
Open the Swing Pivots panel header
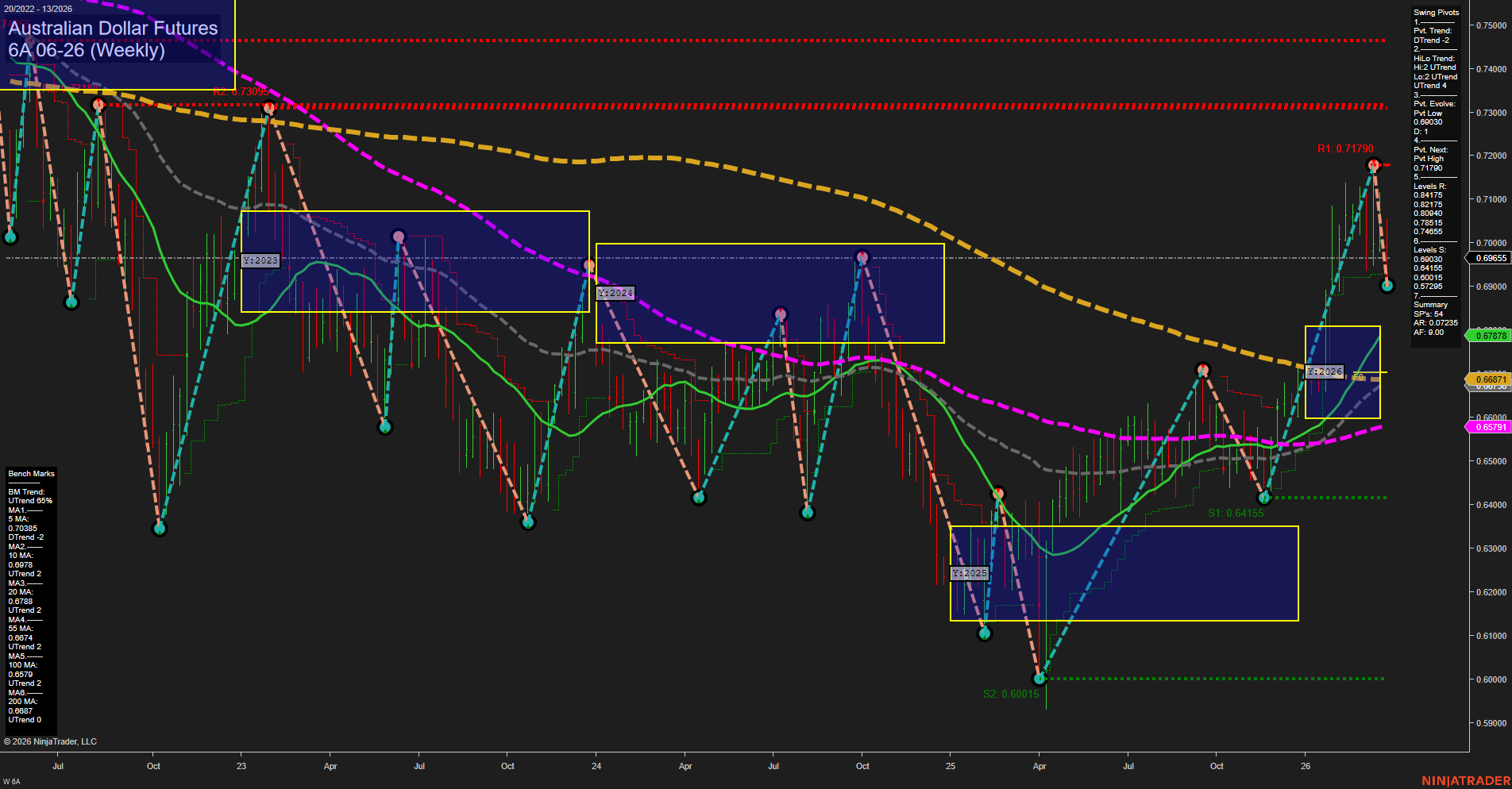click(x=1436, y=13)
